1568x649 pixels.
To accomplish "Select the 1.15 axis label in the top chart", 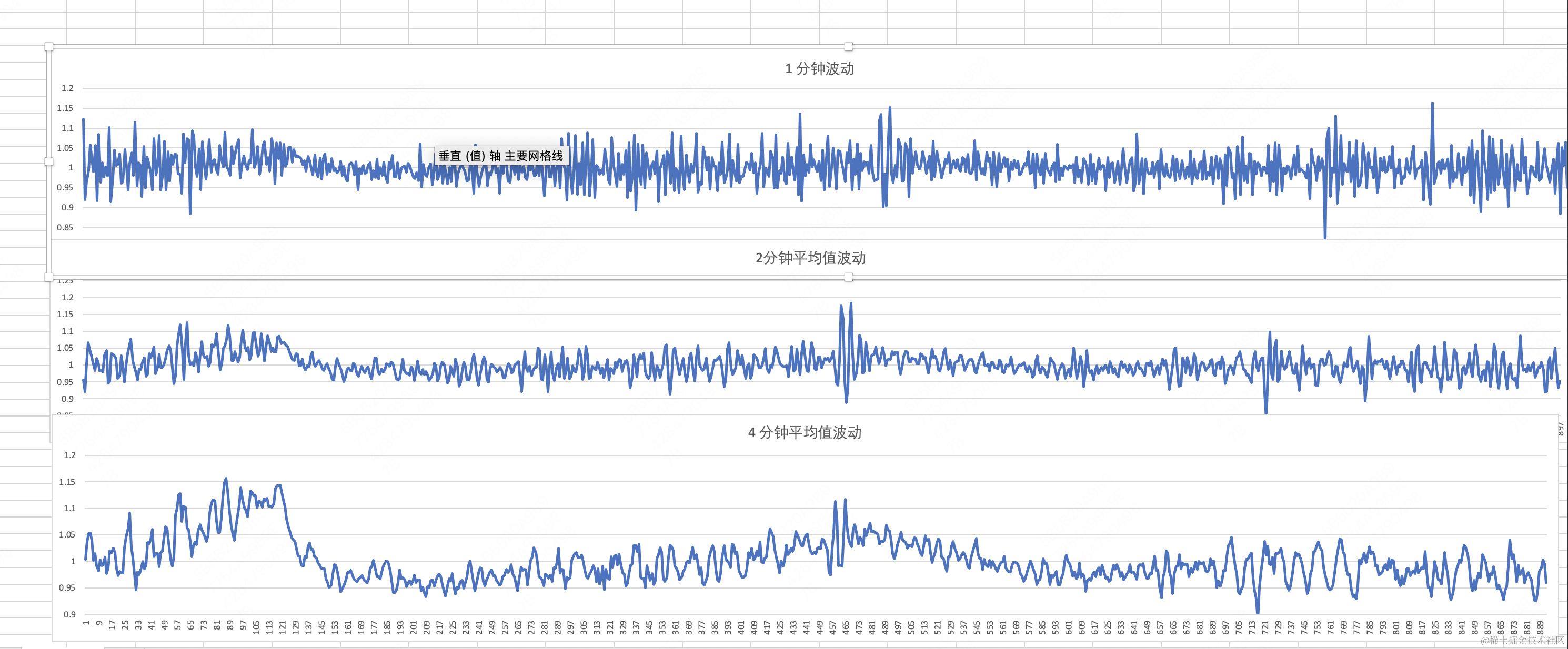I will (x=65, y=108).
